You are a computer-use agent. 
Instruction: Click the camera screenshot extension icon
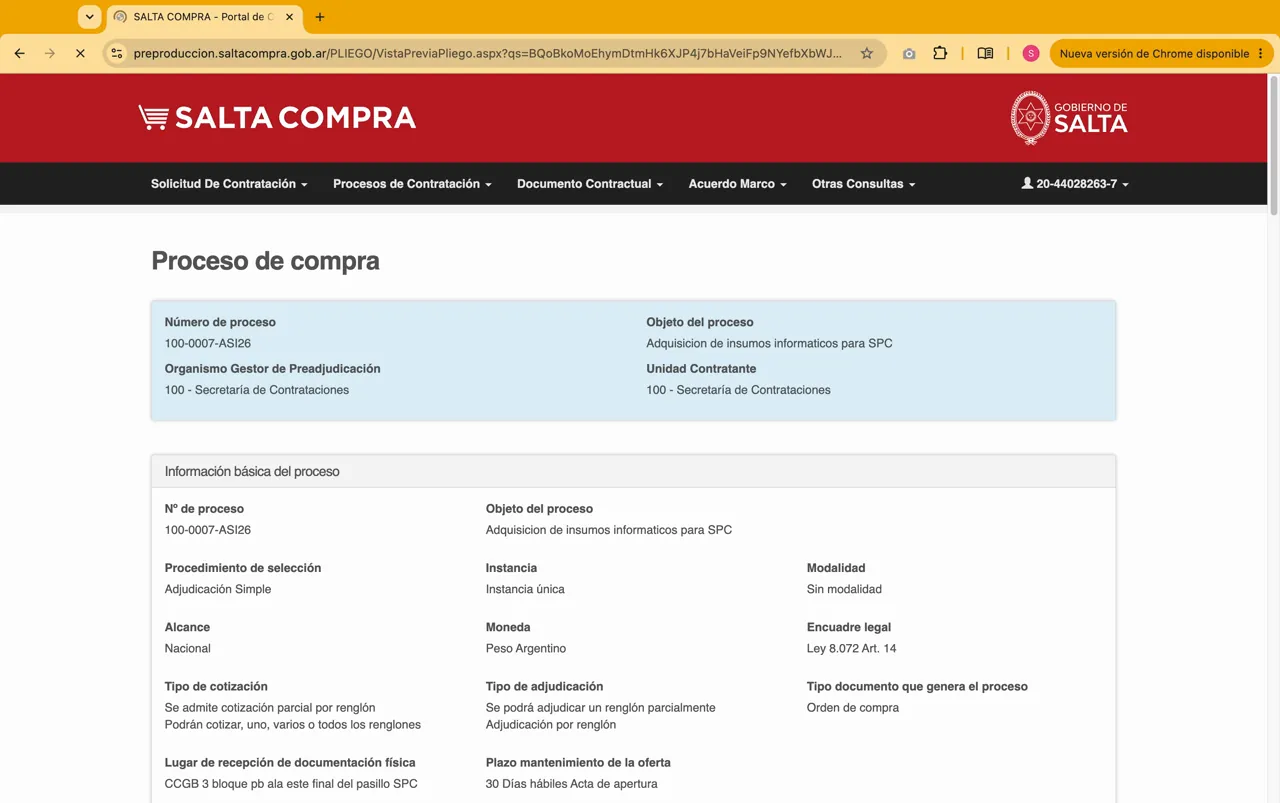(909, 53)
